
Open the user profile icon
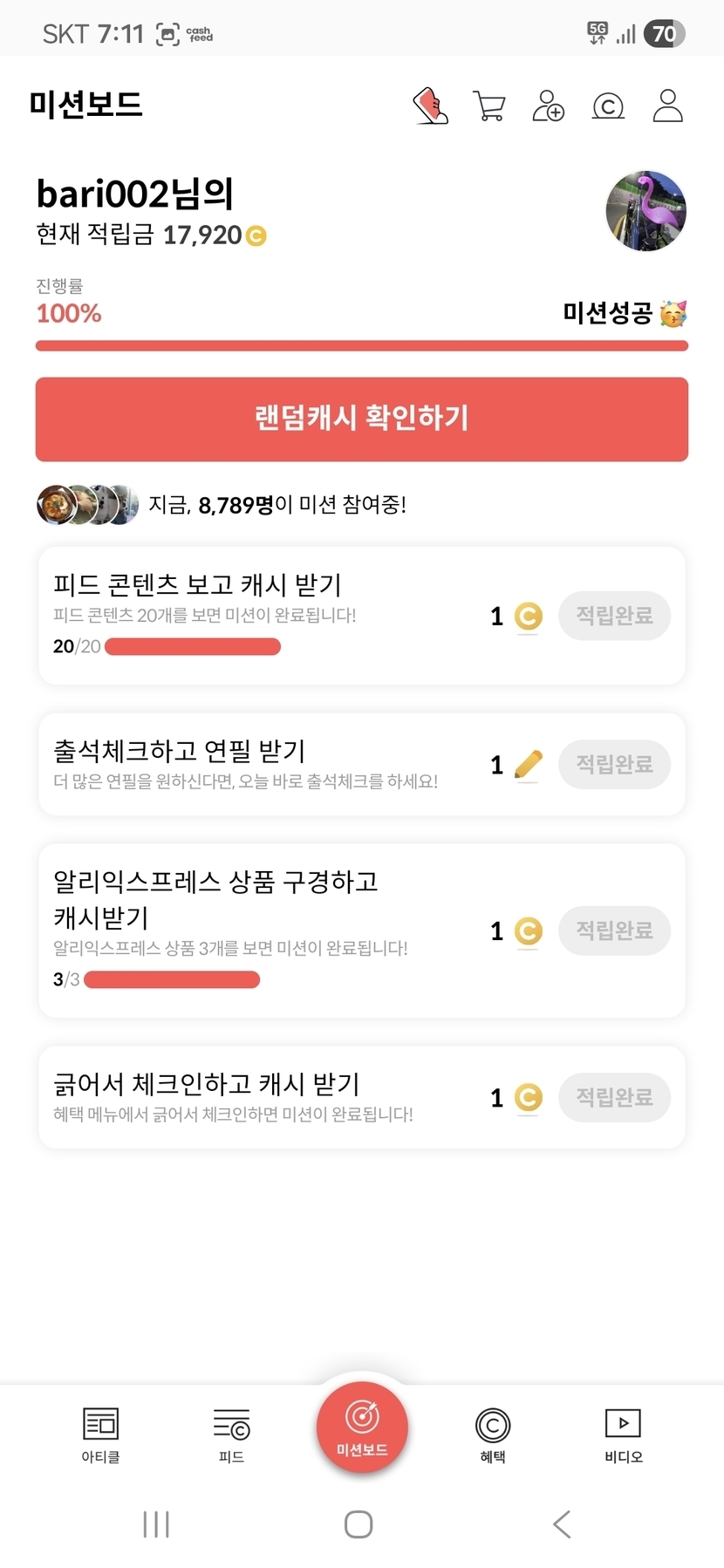click(x=667, y=106)
